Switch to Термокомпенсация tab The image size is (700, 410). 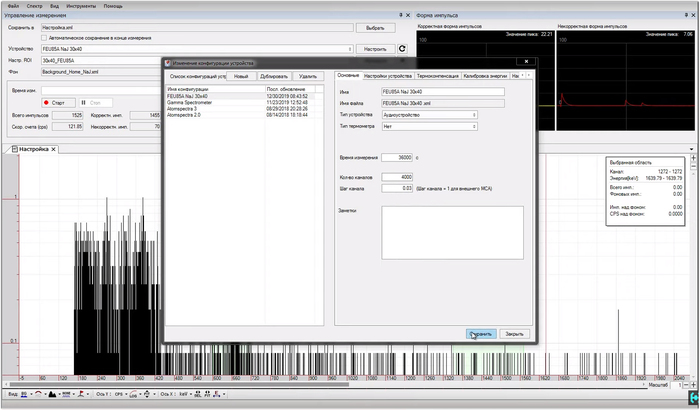pyautogui.click(x=437, y=76)
